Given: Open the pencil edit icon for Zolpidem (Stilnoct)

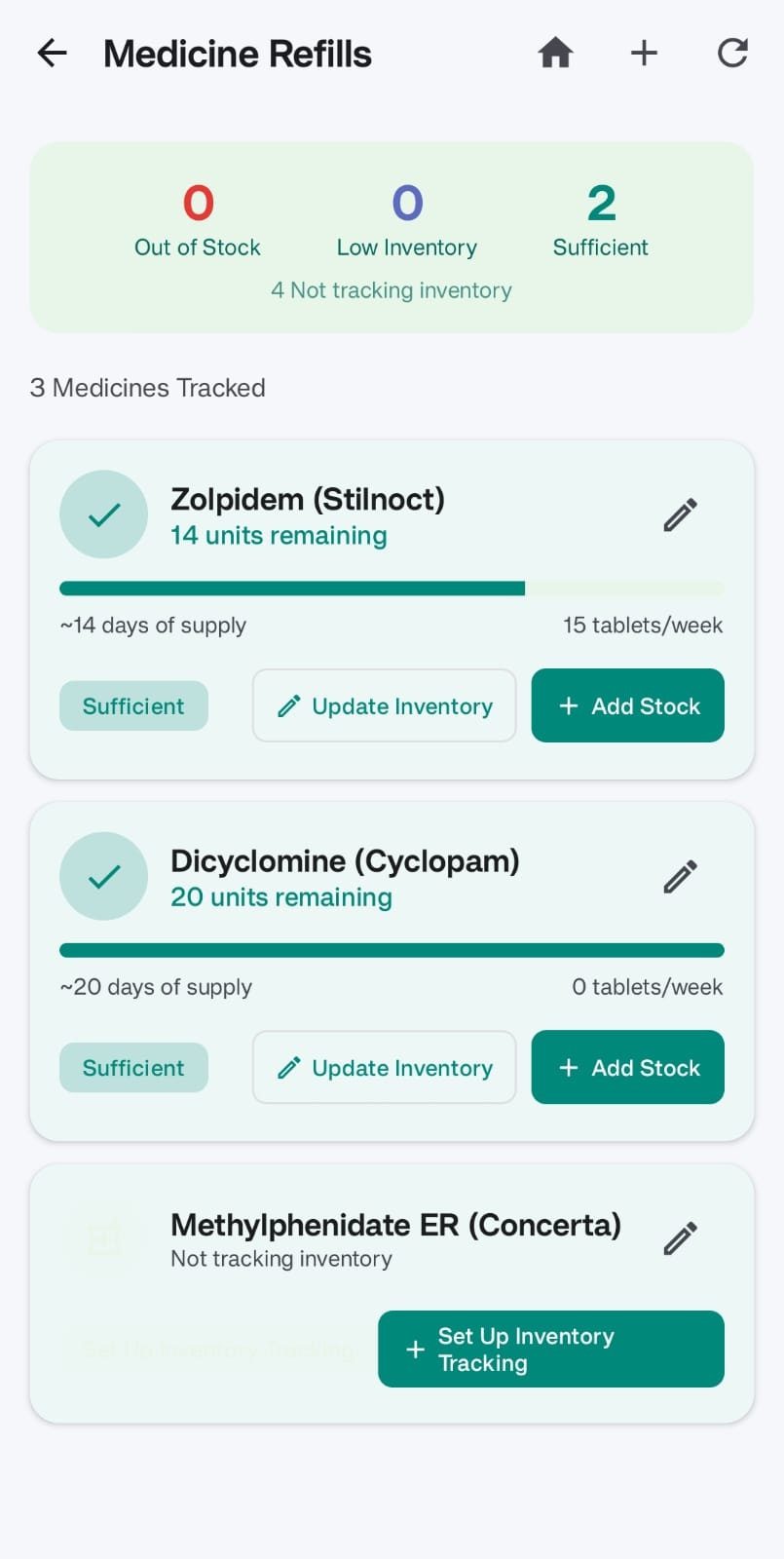Looking at the screenshot, I should [x=680, y=513].
